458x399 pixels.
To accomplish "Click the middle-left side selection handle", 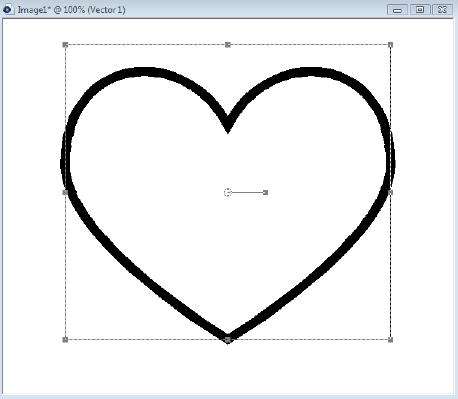I will (x=65, y=192).
